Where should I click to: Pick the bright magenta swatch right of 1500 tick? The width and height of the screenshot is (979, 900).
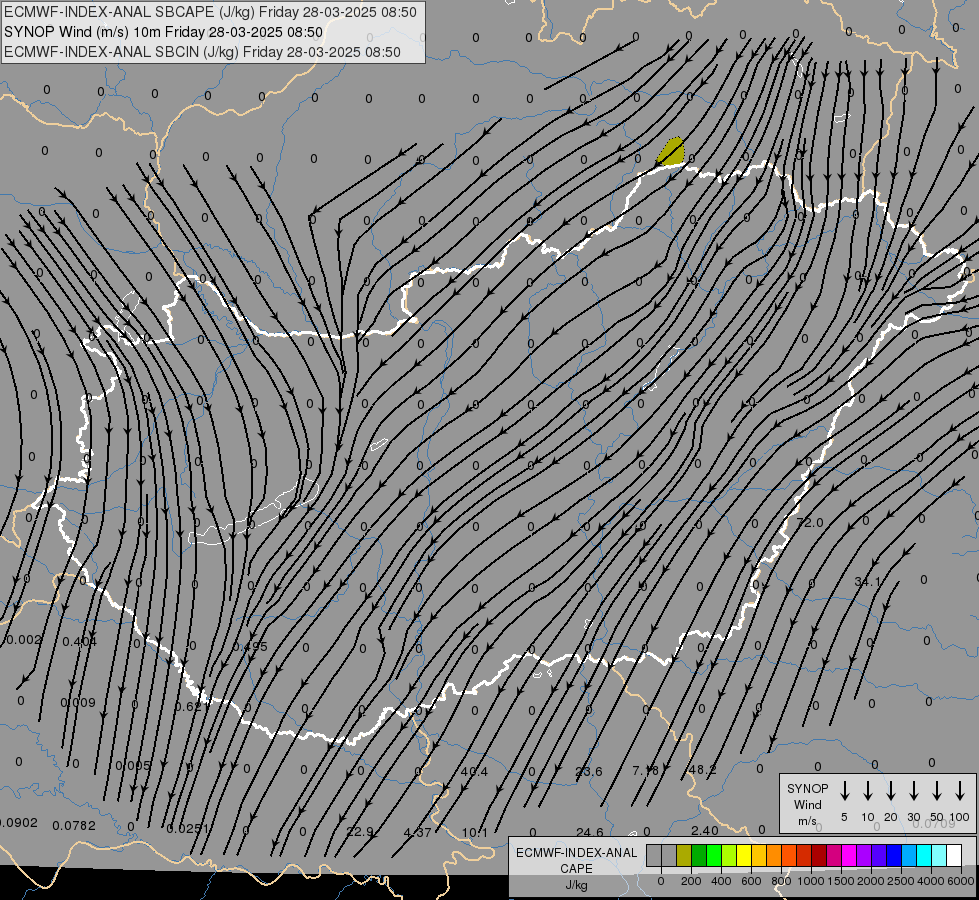(x=849, y=856)
